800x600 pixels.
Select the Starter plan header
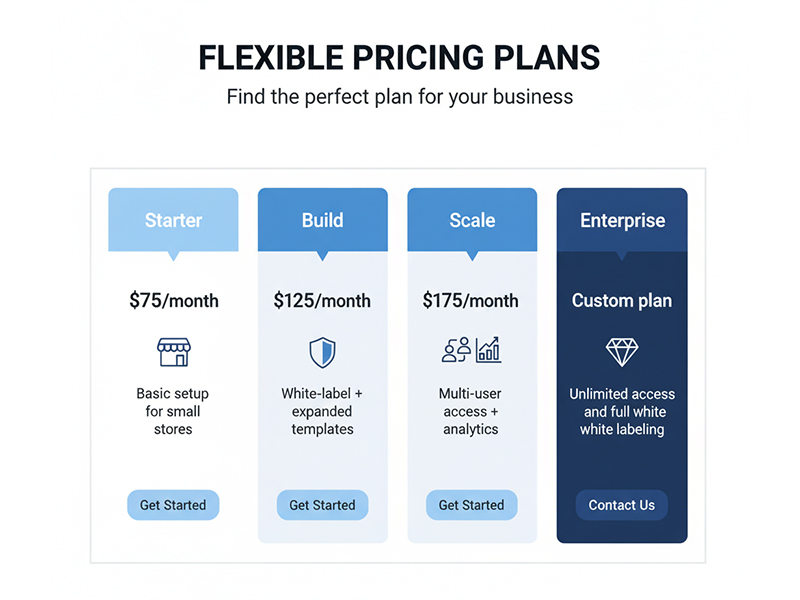click(x=173, y=220)
